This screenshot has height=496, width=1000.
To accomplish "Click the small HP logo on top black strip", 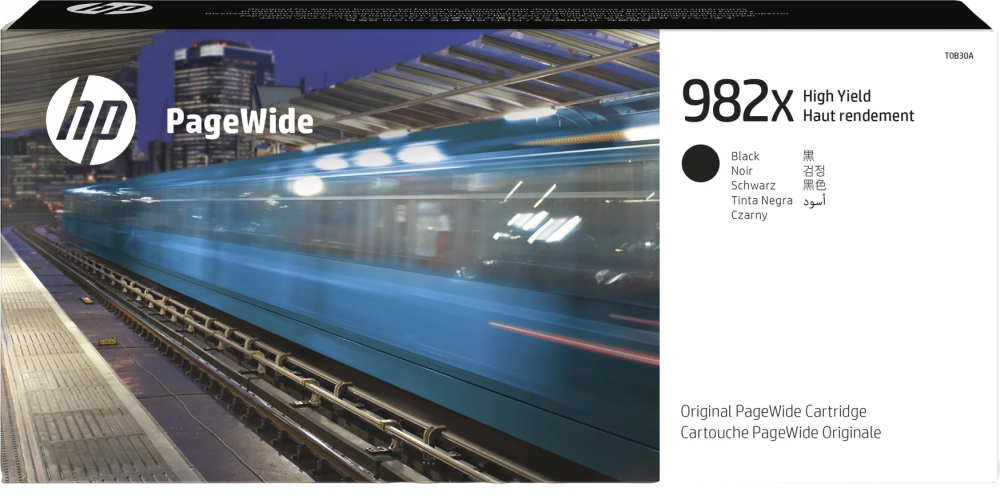I will click(110, 8).
